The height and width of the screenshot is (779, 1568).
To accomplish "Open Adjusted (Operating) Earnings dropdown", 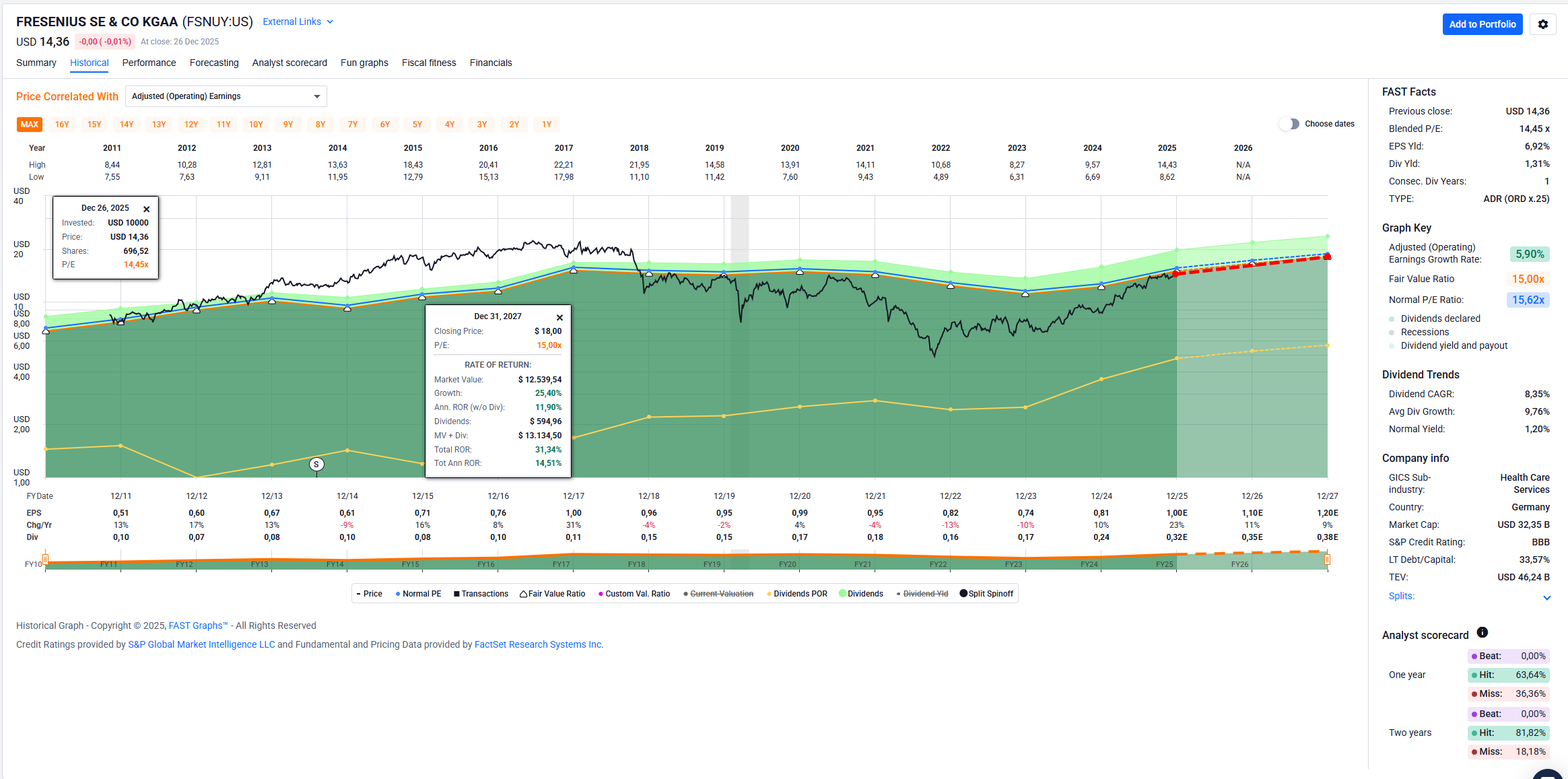I will 226,96.
